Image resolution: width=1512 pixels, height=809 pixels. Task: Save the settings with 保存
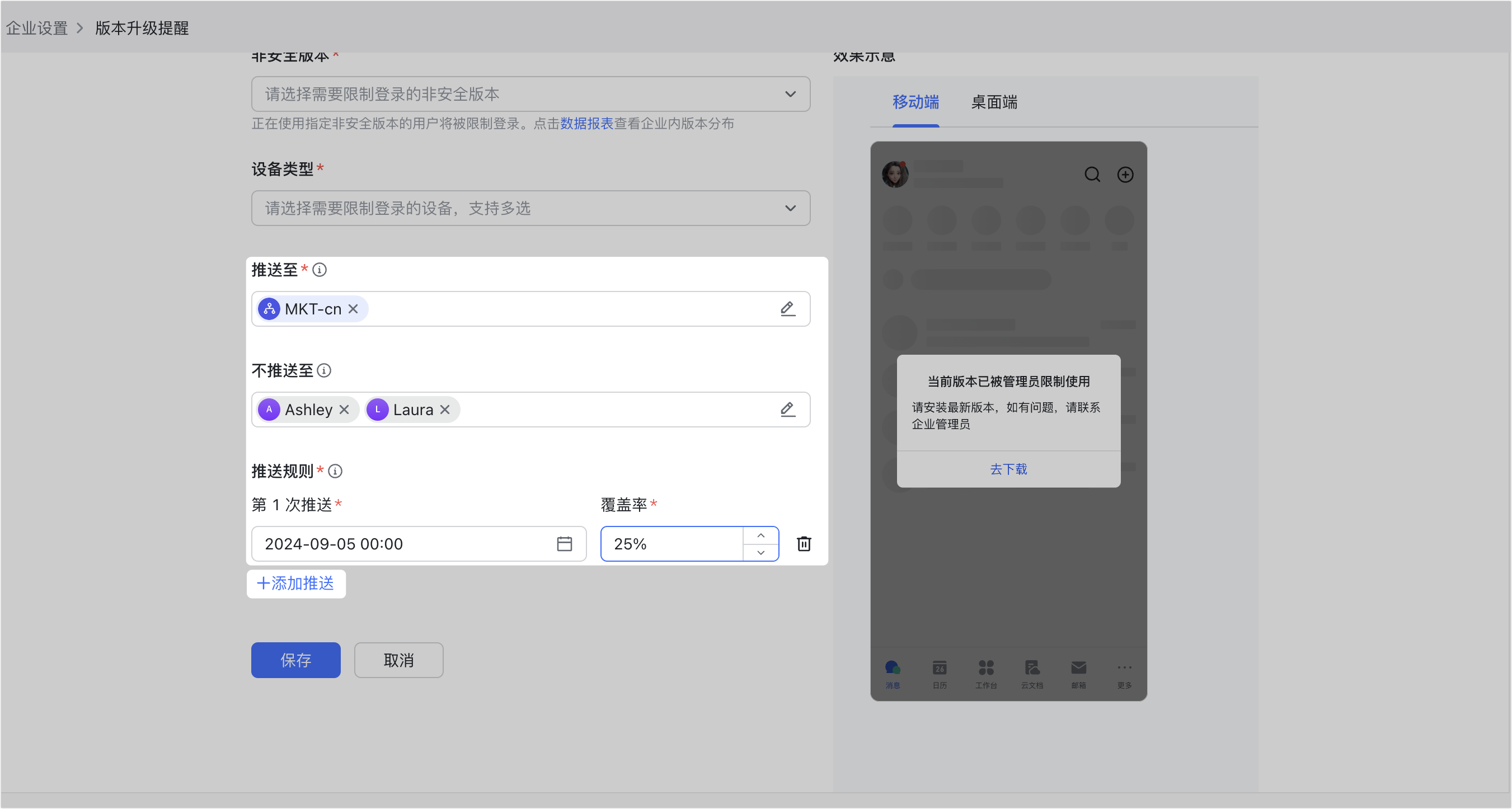click(296, 661)
